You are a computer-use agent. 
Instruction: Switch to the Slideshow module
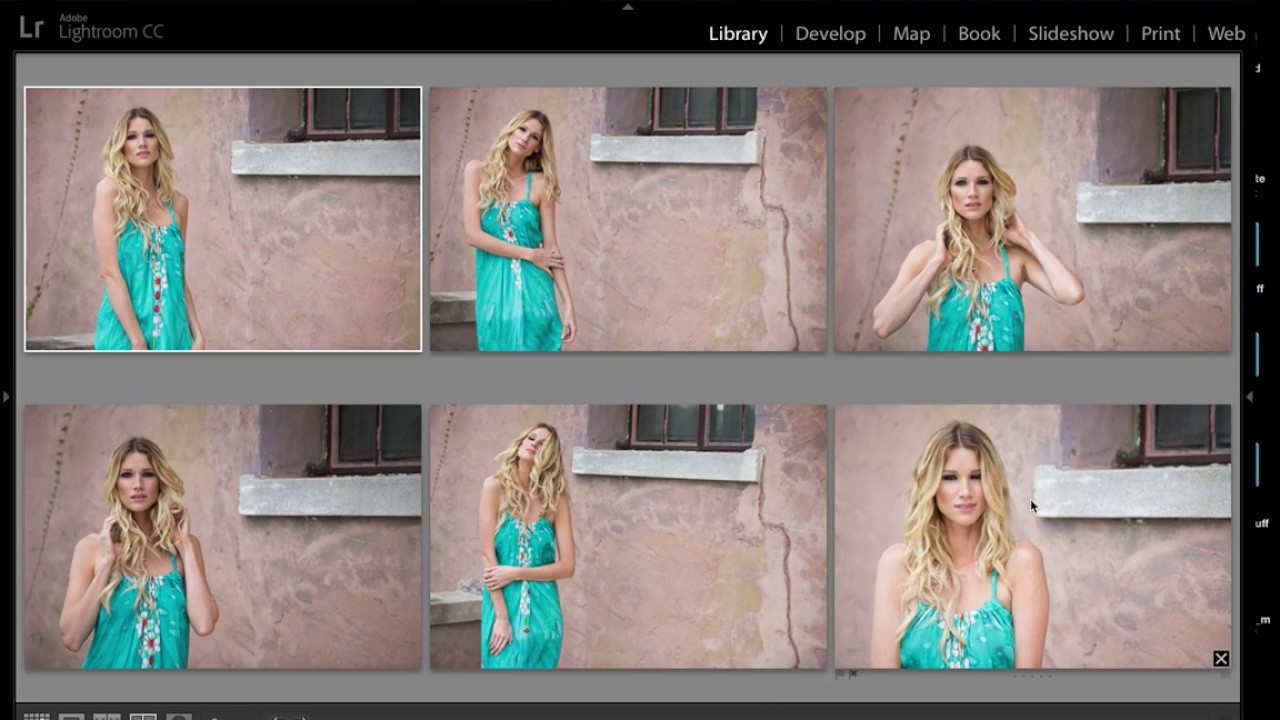[1071, 33]
